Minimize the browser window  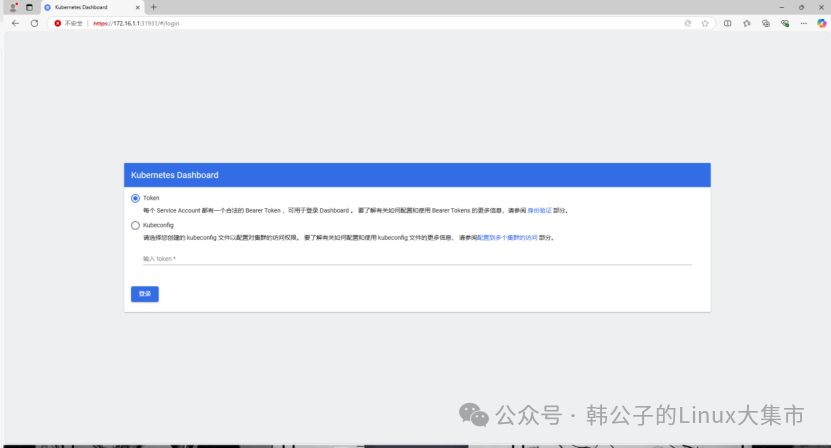782,7
